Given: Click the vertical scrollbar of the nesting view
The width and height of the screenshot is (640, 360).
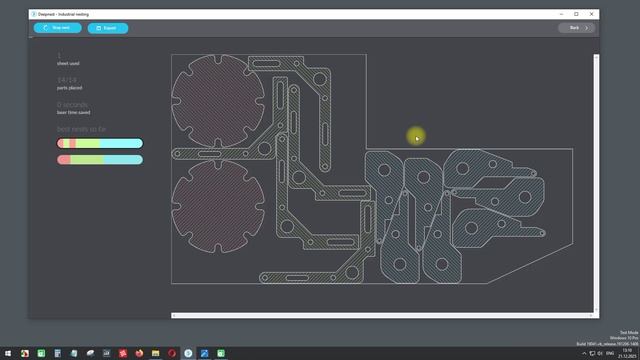Looking at the screenshot, I should [x=596, y=184].
